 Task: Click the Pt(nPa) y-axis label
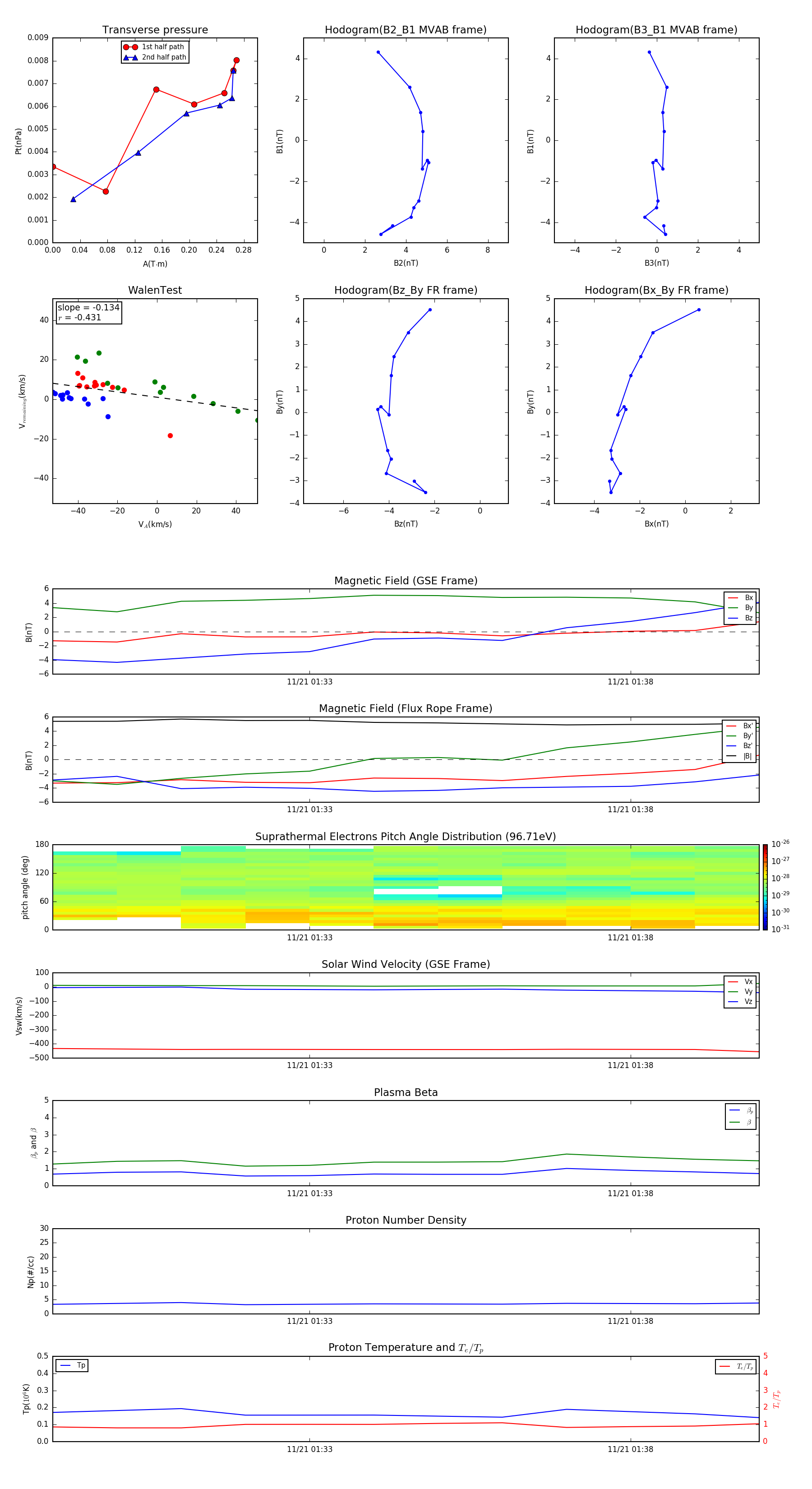18,140
